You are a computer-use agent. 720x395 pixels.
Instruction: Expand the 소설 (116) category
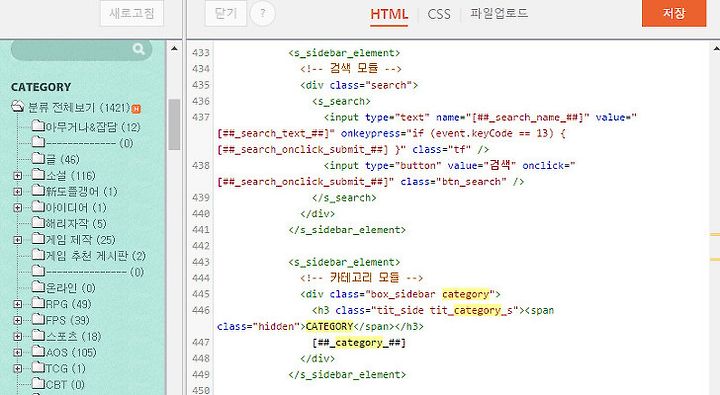(x=17, y=175)
